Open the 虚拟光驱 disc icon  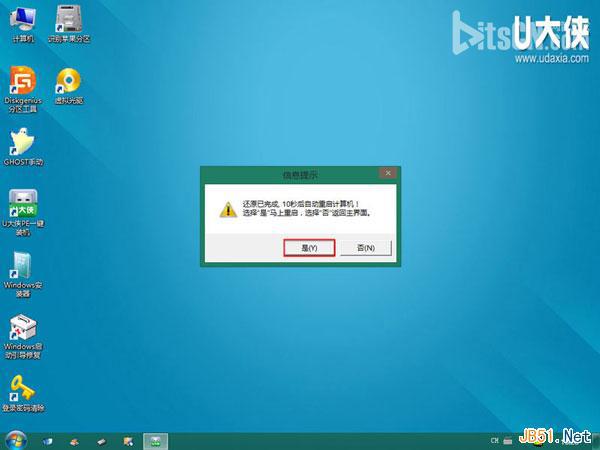point(69,86)
